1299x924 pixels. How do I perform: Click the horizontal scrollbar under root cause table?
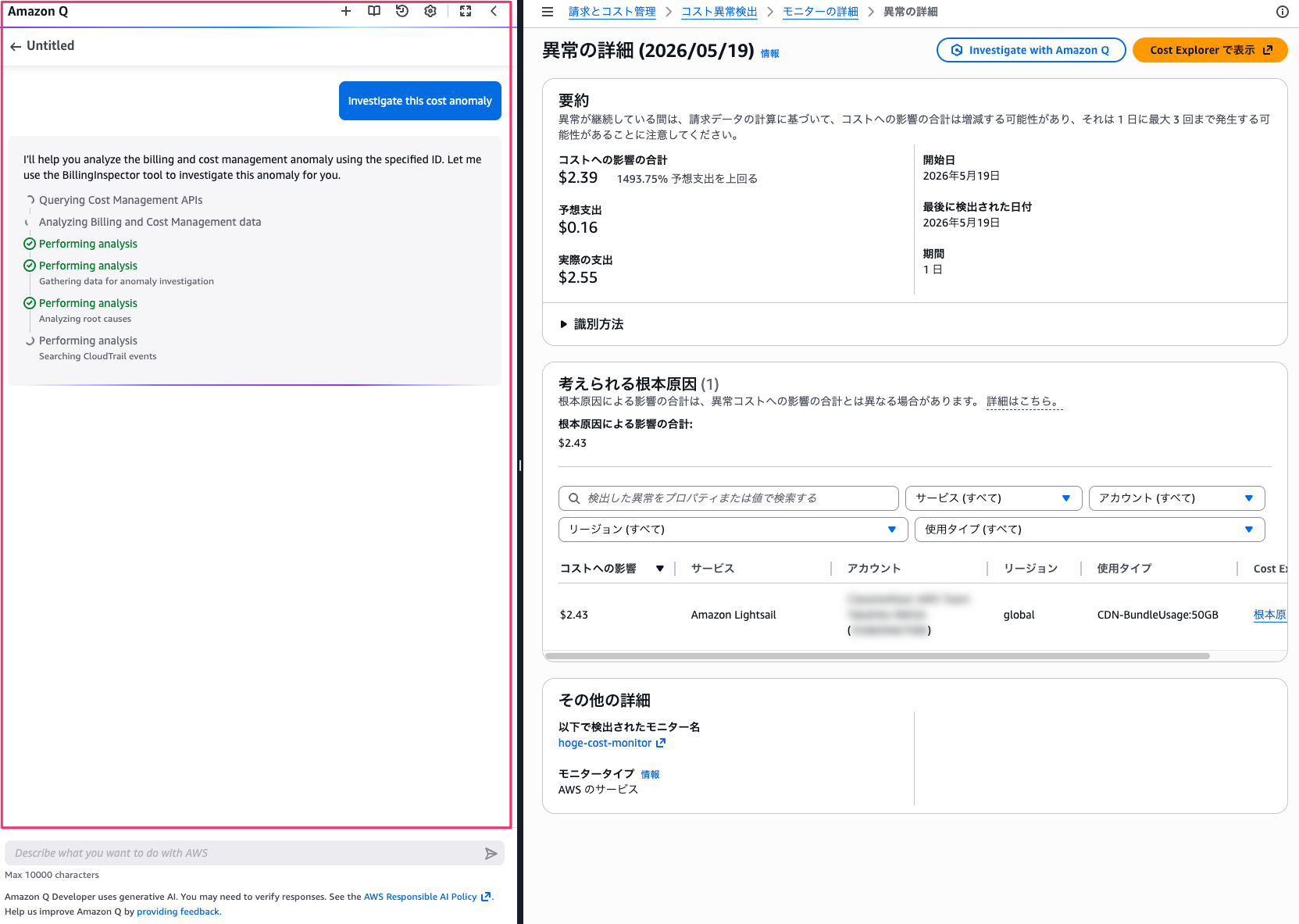tap(877, 656)
